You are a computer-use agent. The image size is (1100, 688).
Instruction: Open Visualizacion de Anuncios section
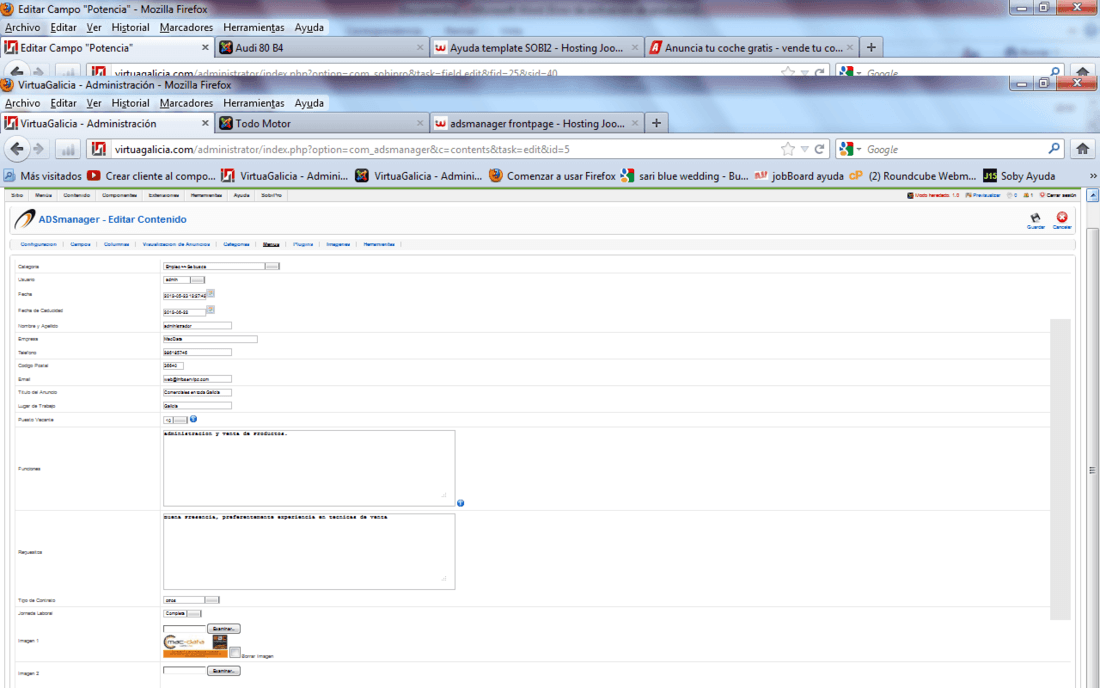click(176, 245)
